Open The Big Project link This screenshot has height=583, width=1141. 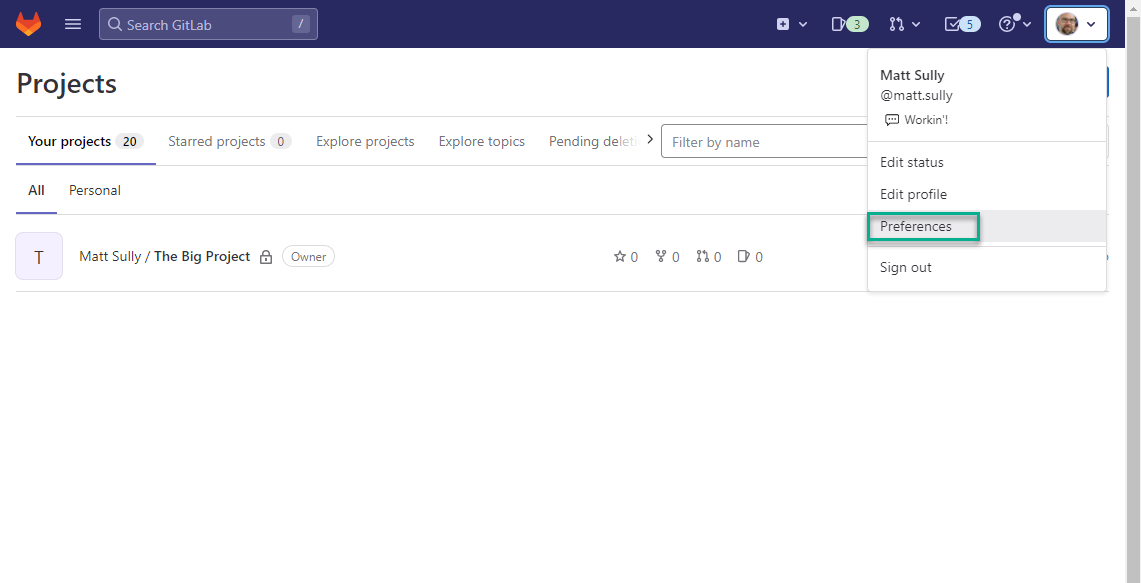202,256
